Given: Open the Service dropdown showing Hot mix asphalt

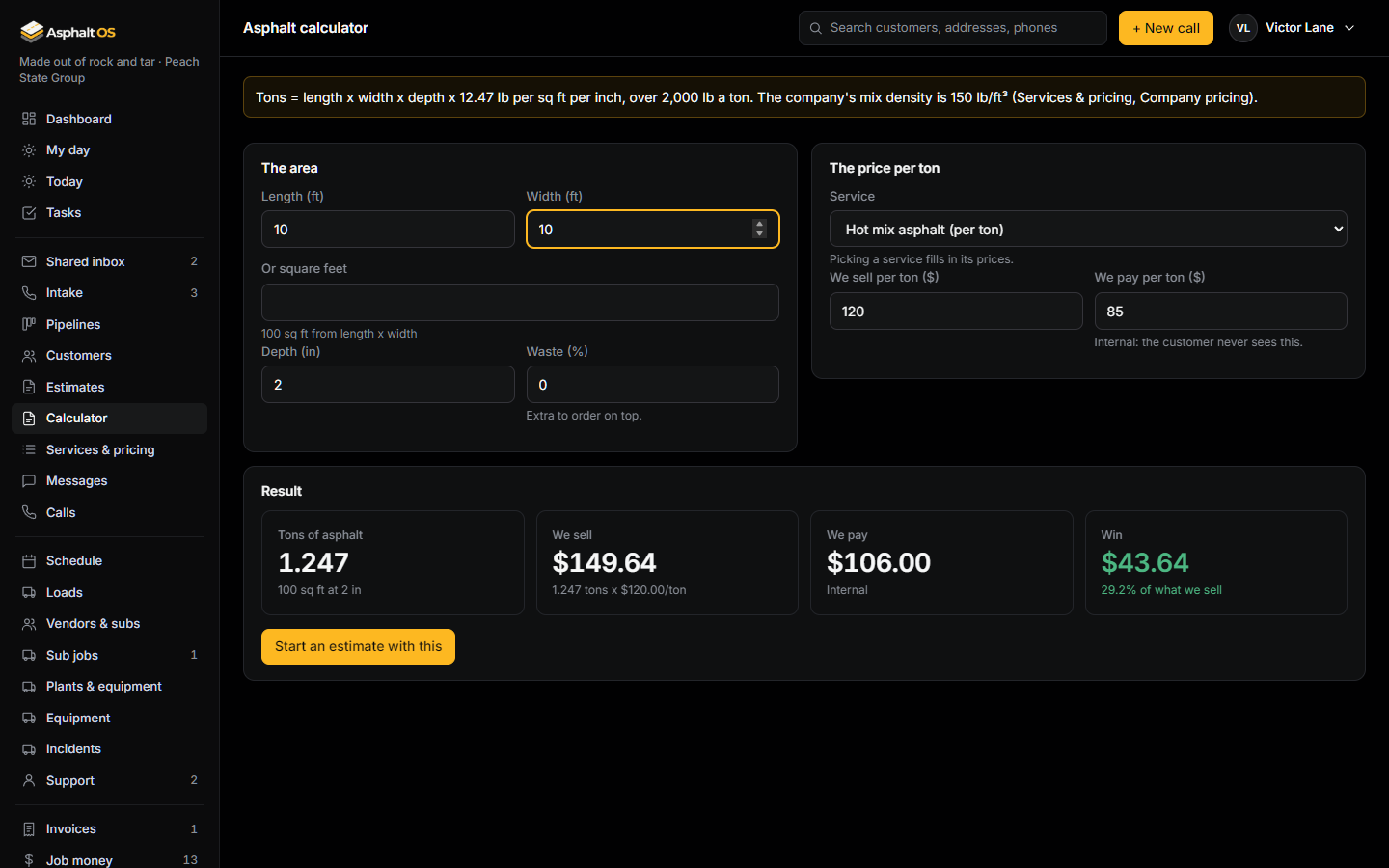Looking at the screenshot, I should (x=1088, y=229).
